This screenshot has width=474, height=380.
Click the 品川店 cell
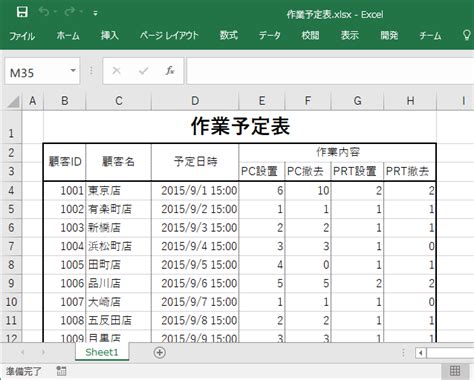119,284
